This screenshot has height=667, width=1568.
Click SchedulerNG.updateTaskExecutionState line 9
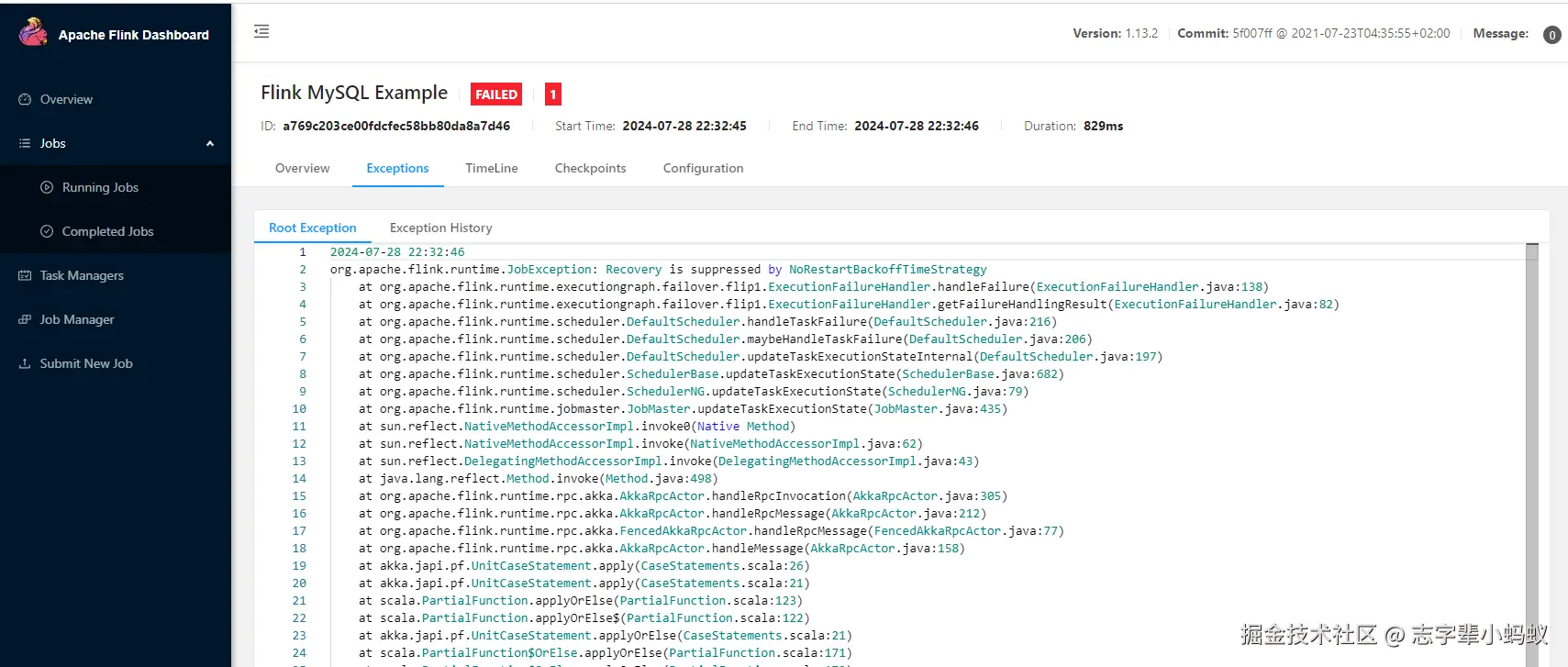click(694, 391)
